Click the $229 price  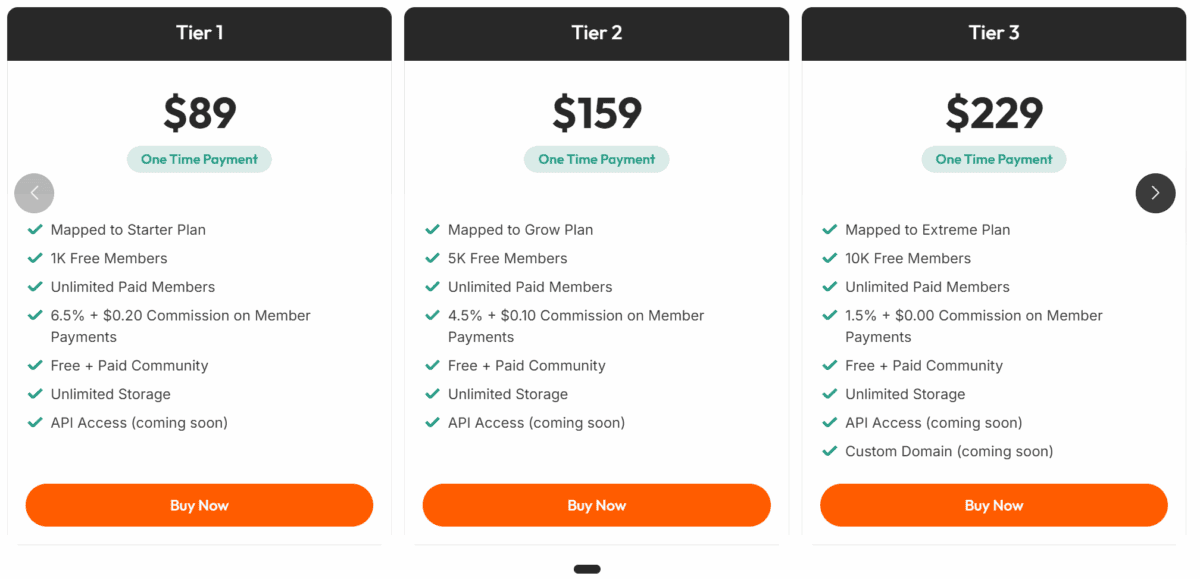(x=993, y=113)
